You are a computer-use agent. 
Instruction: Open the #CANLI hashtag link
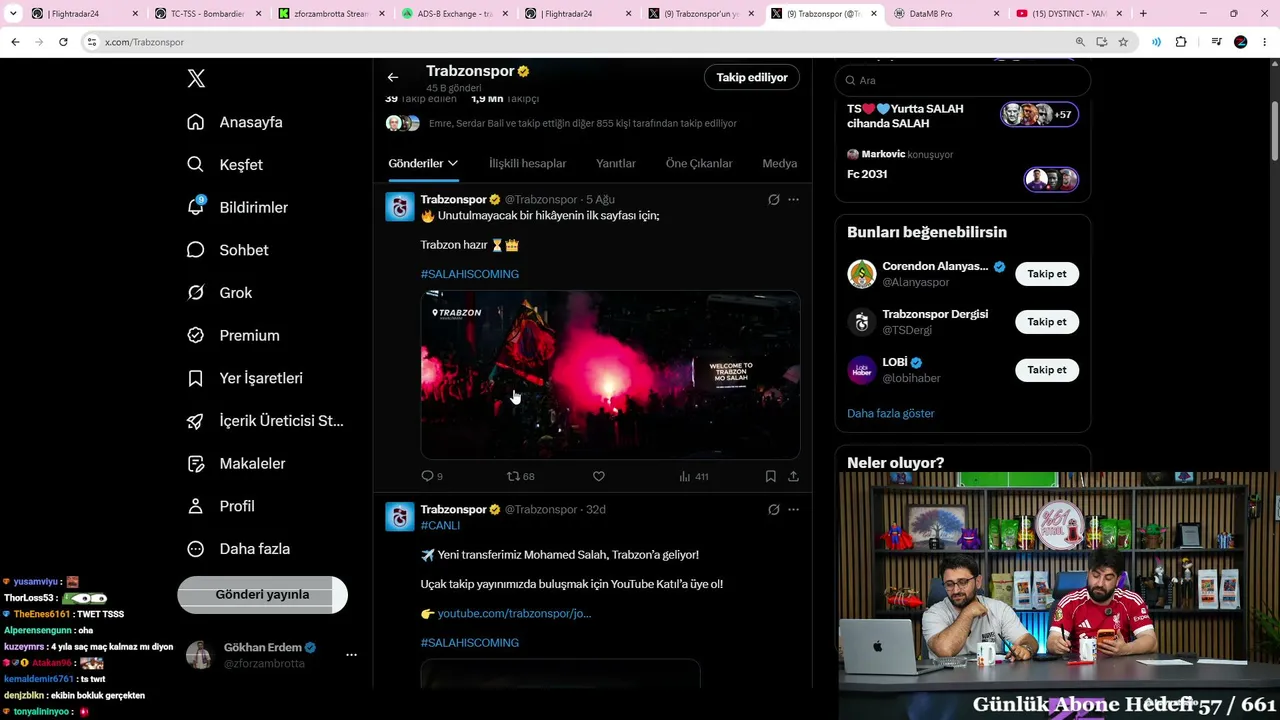coord(440,525)
